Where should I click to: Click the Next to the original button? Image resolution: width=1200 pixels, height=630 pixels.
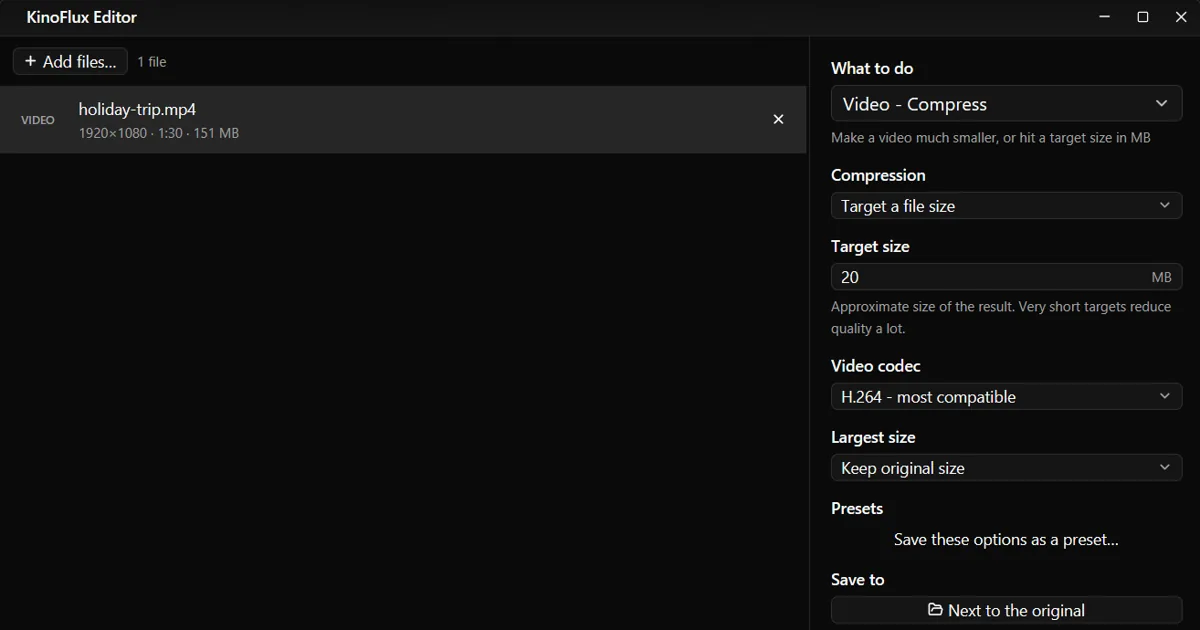coord(1006,610)
